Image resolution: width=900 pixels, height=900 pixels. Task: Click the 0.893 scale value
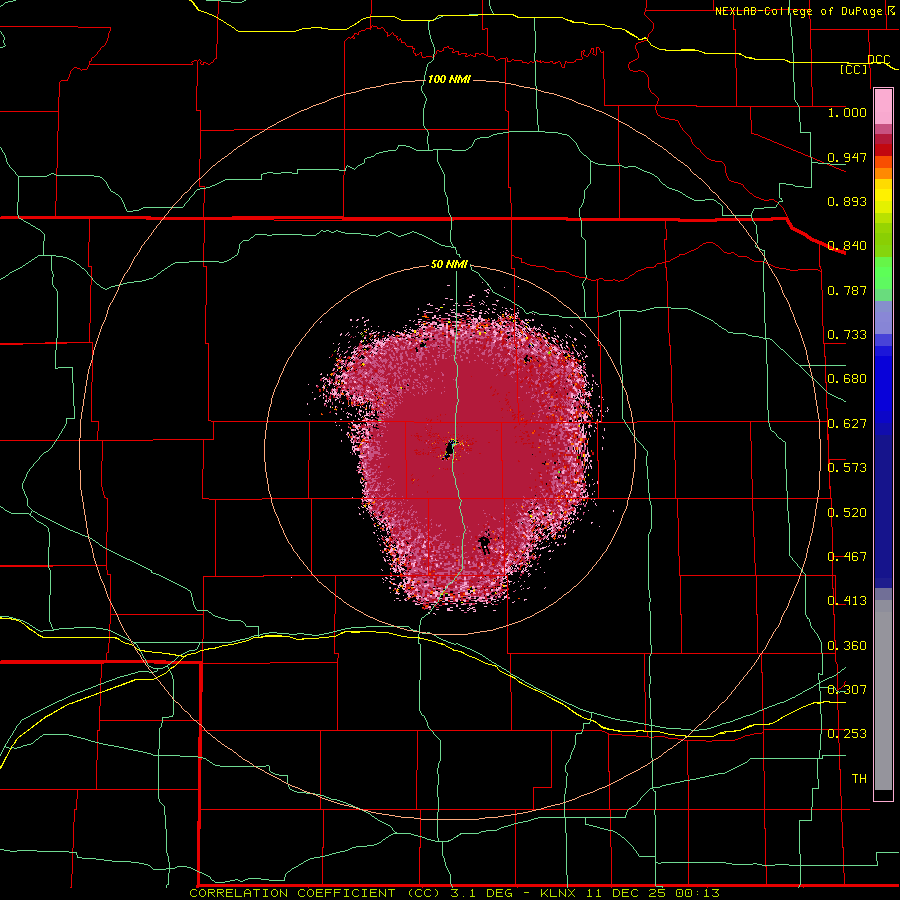click(847, 201)
